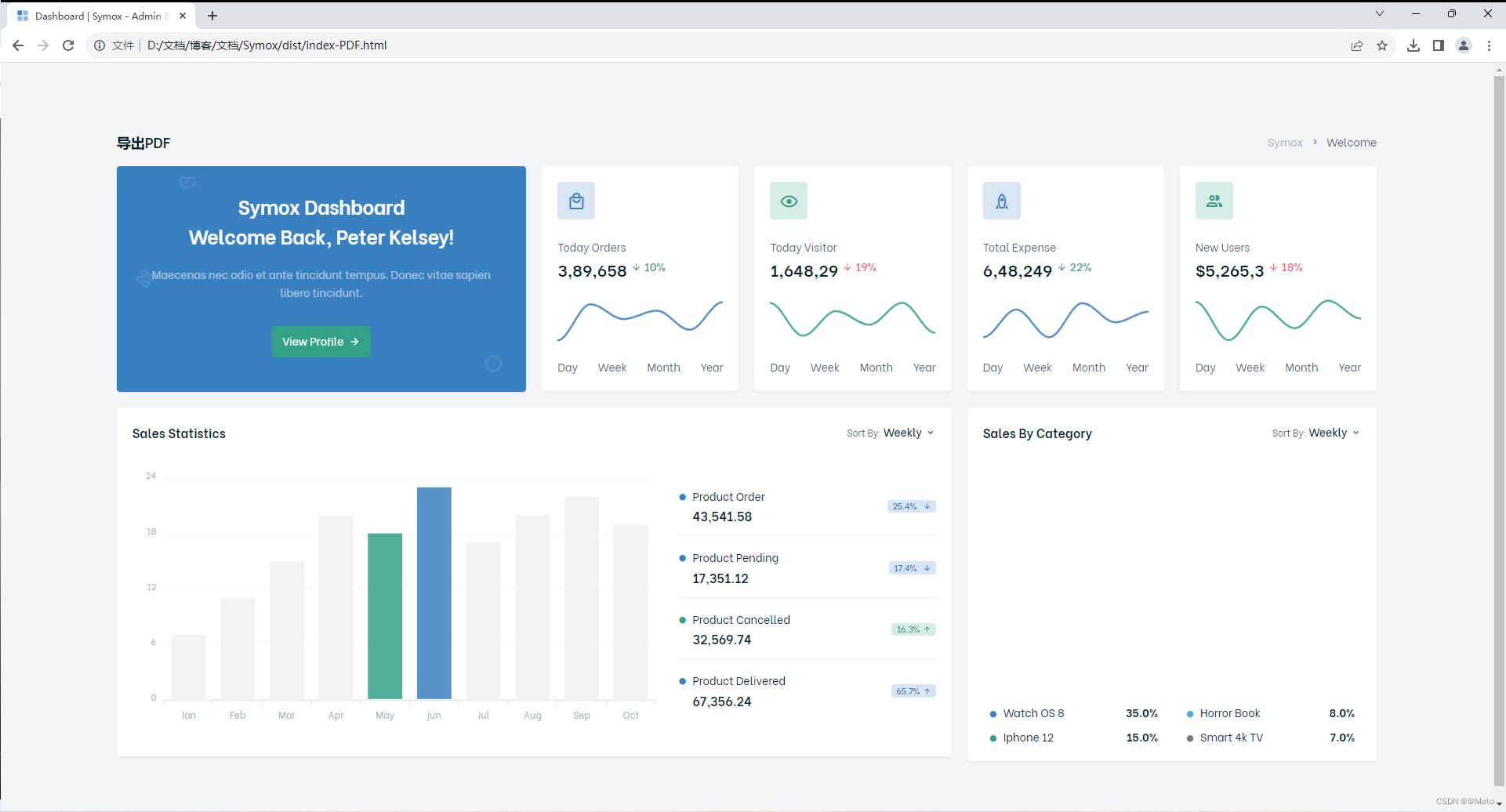Viewport: 1506px width, 812px height.
Task: Click the Product Cancelled 16.3% badge
Action: point(913,629)
